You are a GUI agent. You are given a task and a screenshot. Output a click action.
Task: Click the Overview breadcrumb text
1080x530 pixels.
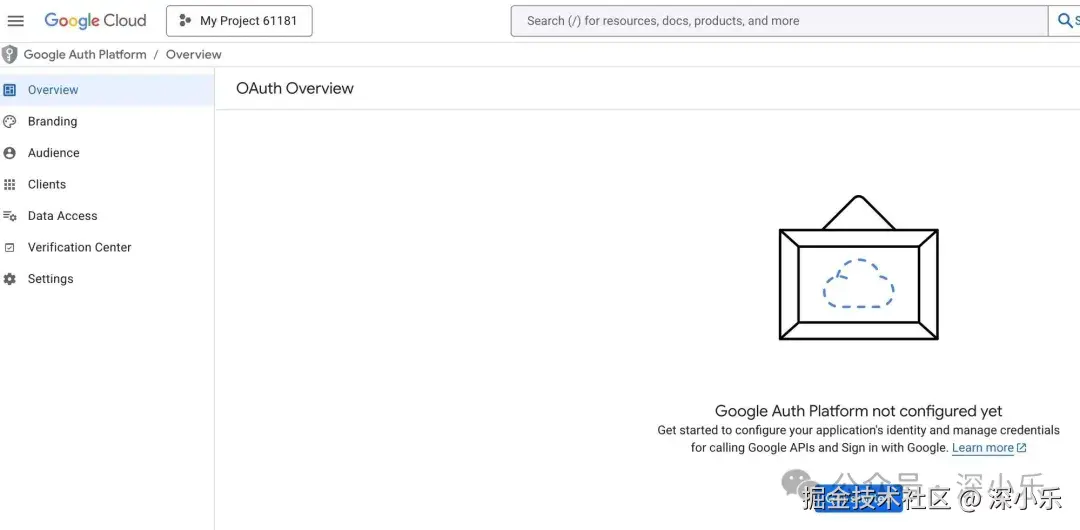click(194, 55)
